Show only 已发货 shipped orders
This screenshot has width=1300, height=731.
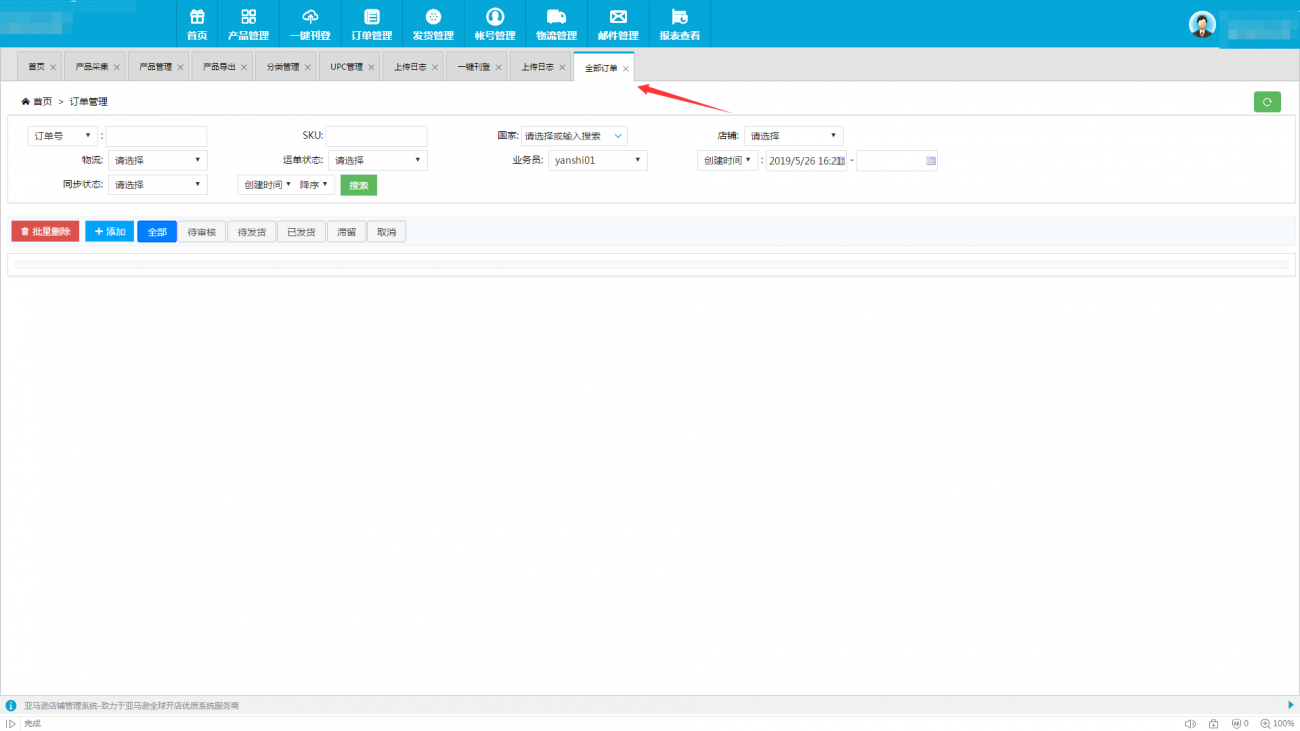pos(301,232)
